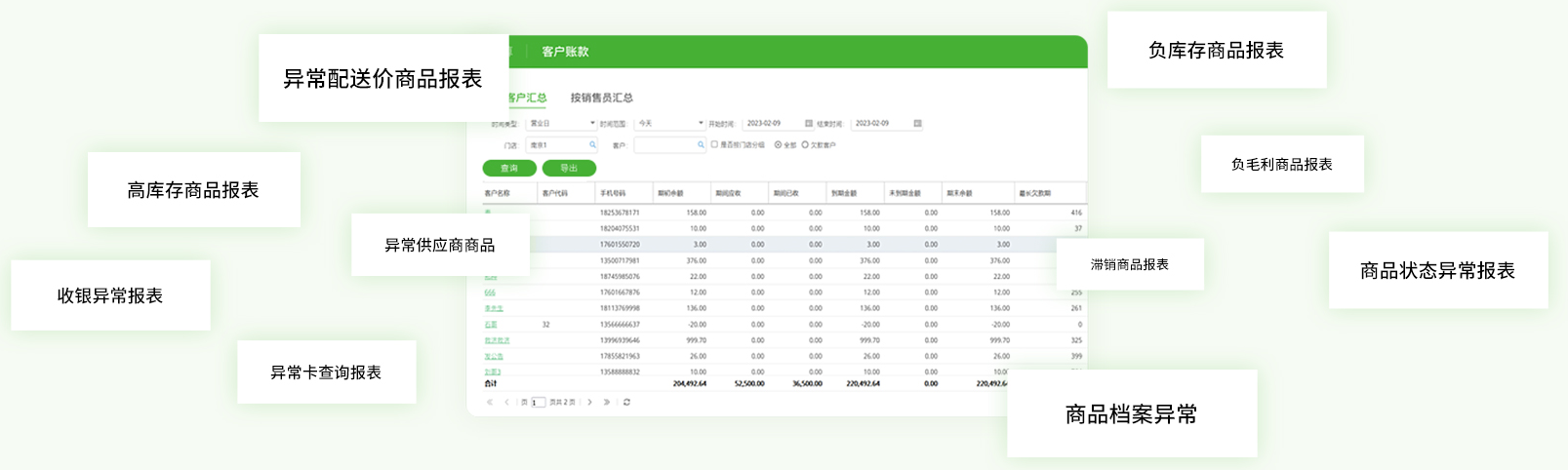Switch to the 按销售员汇总 tab
The image size is (1568, 470).
point(601,98)
